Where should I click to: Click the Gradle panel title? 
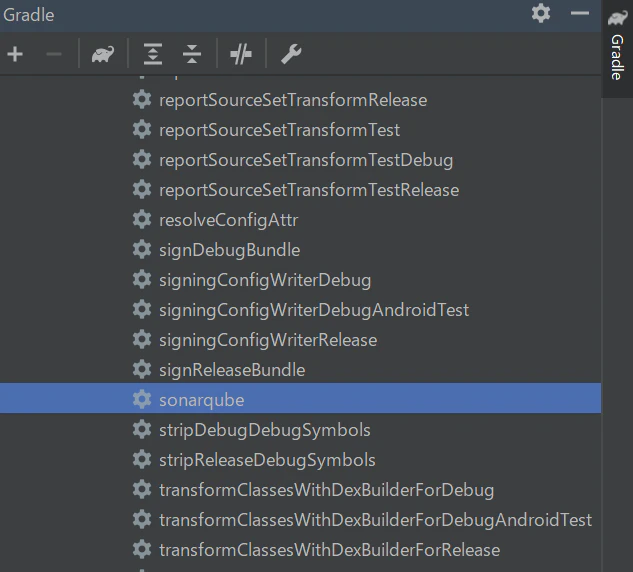coord(29,15)
